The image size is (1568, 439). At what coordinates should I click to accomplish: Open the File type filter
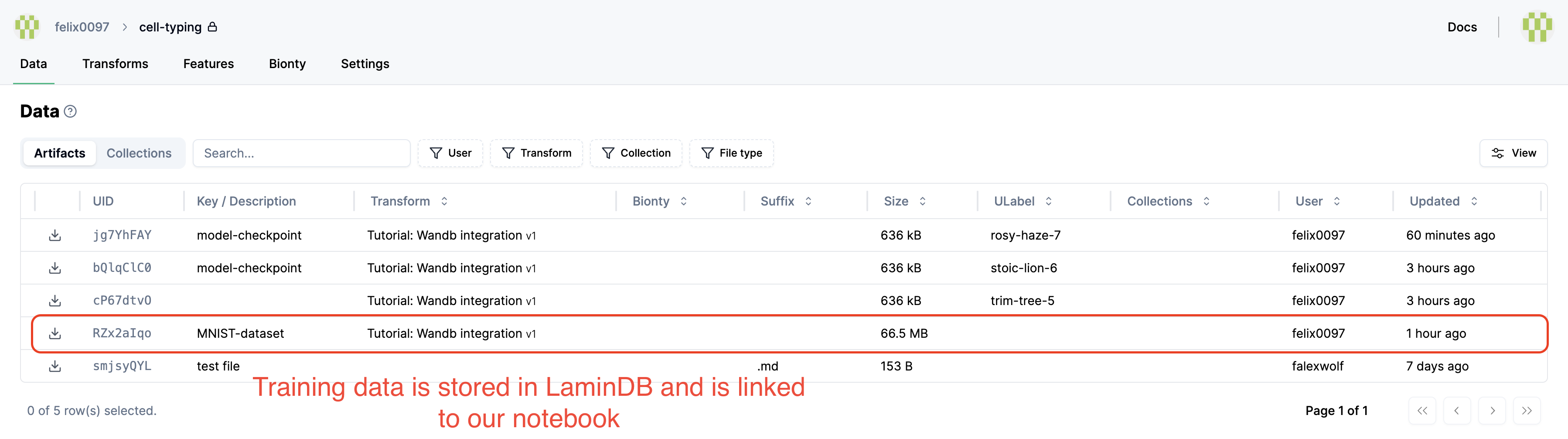[x=732, y=154]
